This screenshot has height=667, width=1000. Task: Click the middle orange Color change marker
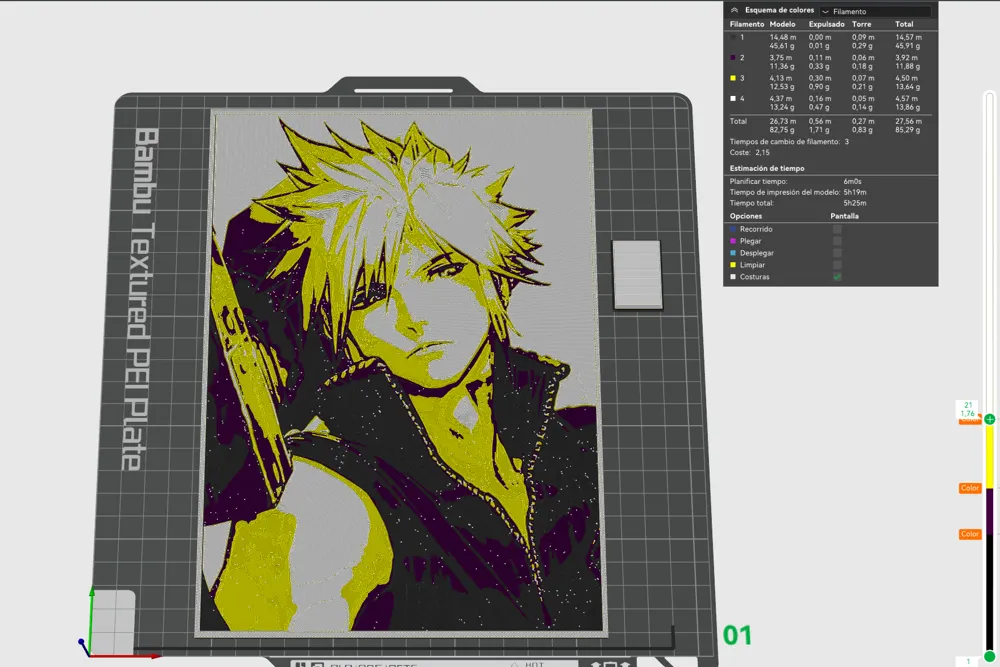pyautogui.click(x=969, y=488)
